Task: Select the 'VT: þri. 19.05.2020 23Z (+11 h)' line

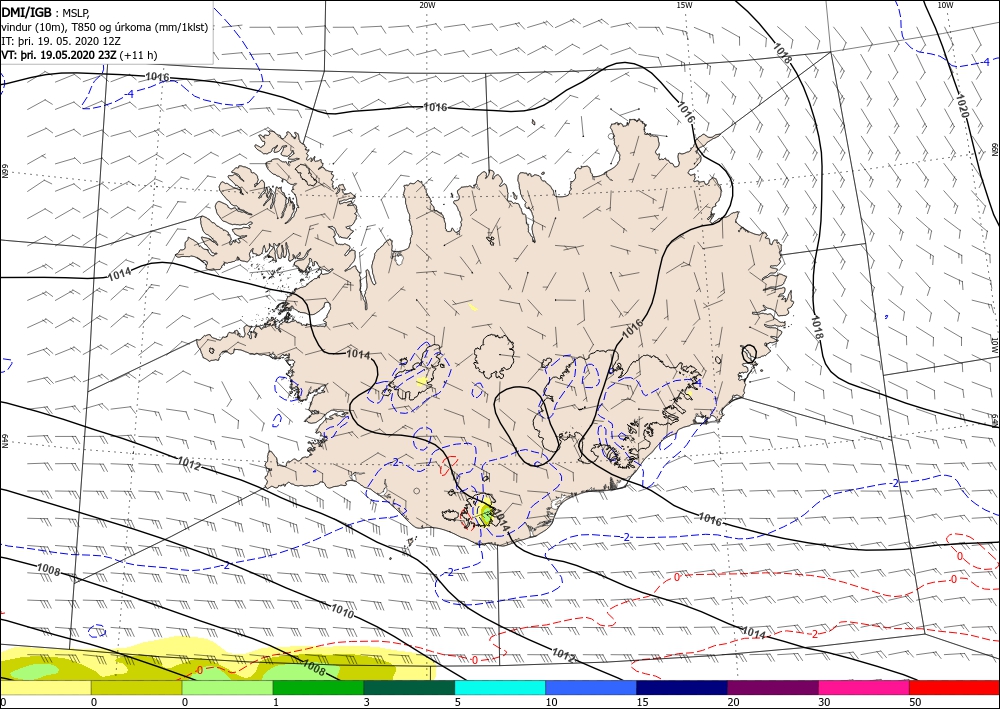Action: point(79,55)
